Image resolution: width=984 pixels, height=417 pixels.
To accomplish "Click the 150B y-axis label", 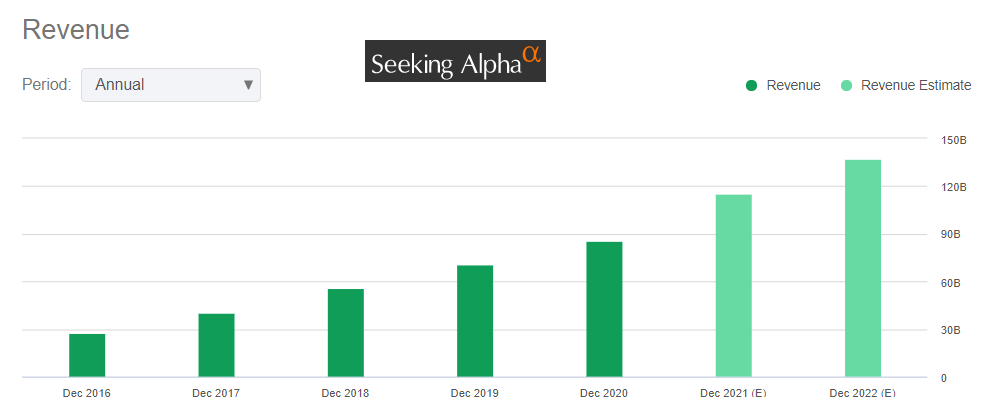I will 953,140.
